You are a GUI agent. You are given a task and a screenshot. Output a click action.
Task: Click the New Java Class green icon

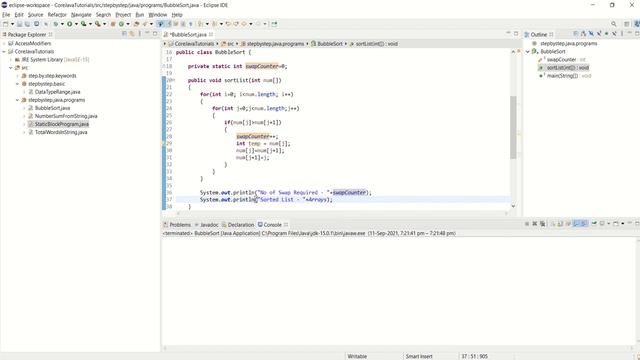[121, 24]
